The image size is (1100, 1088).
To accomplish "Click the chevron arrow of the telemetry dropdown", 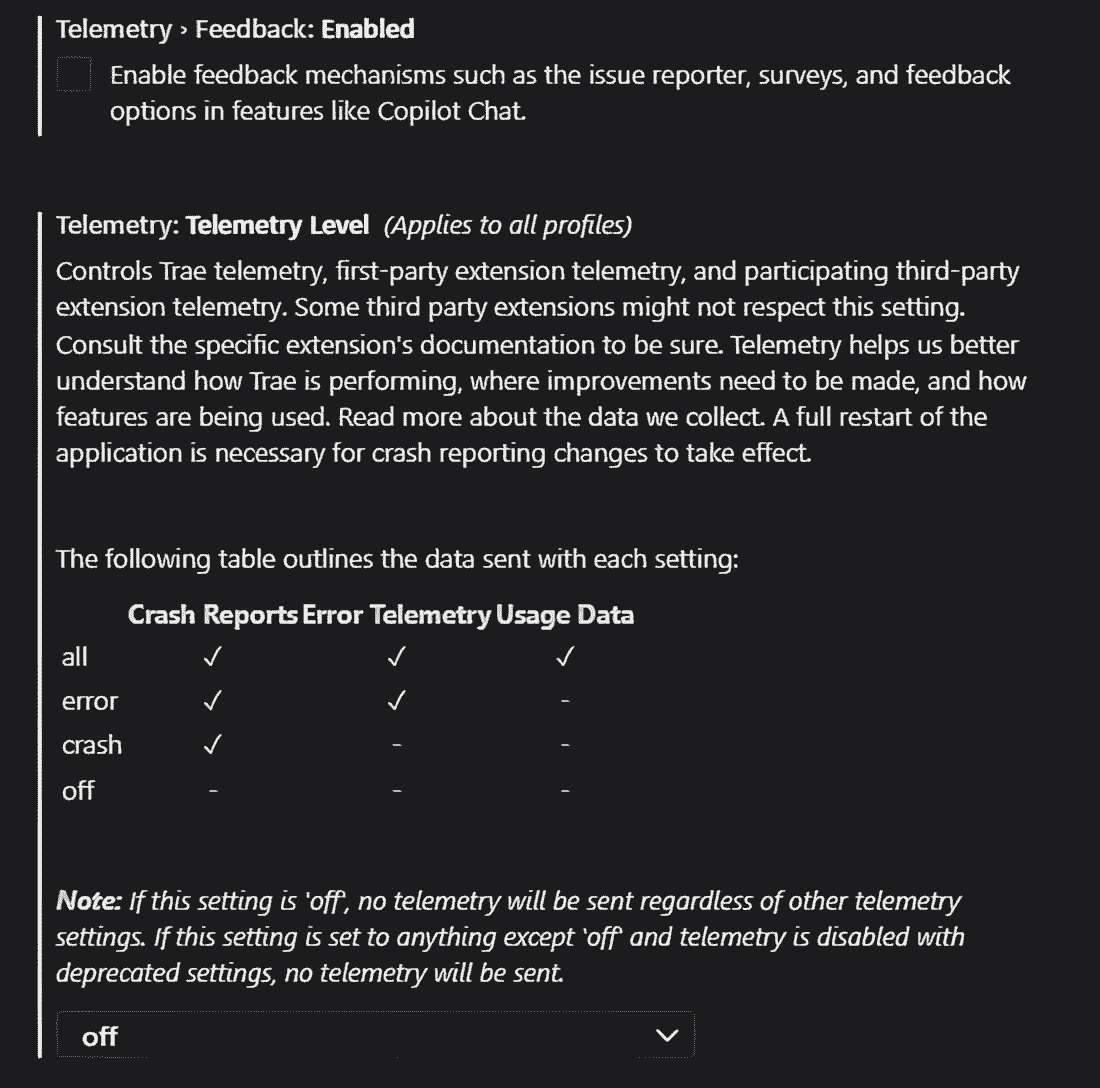I will pos(666,1036).
